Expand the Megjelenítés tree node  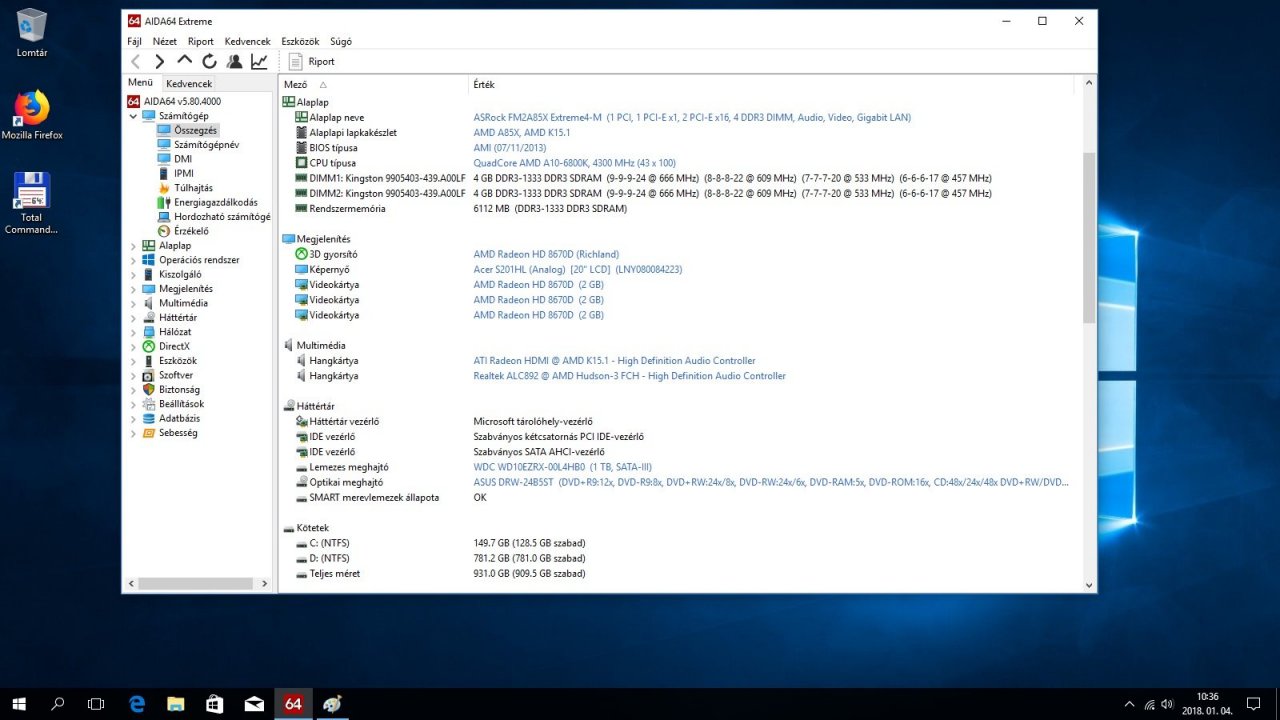tap(134, 289)
